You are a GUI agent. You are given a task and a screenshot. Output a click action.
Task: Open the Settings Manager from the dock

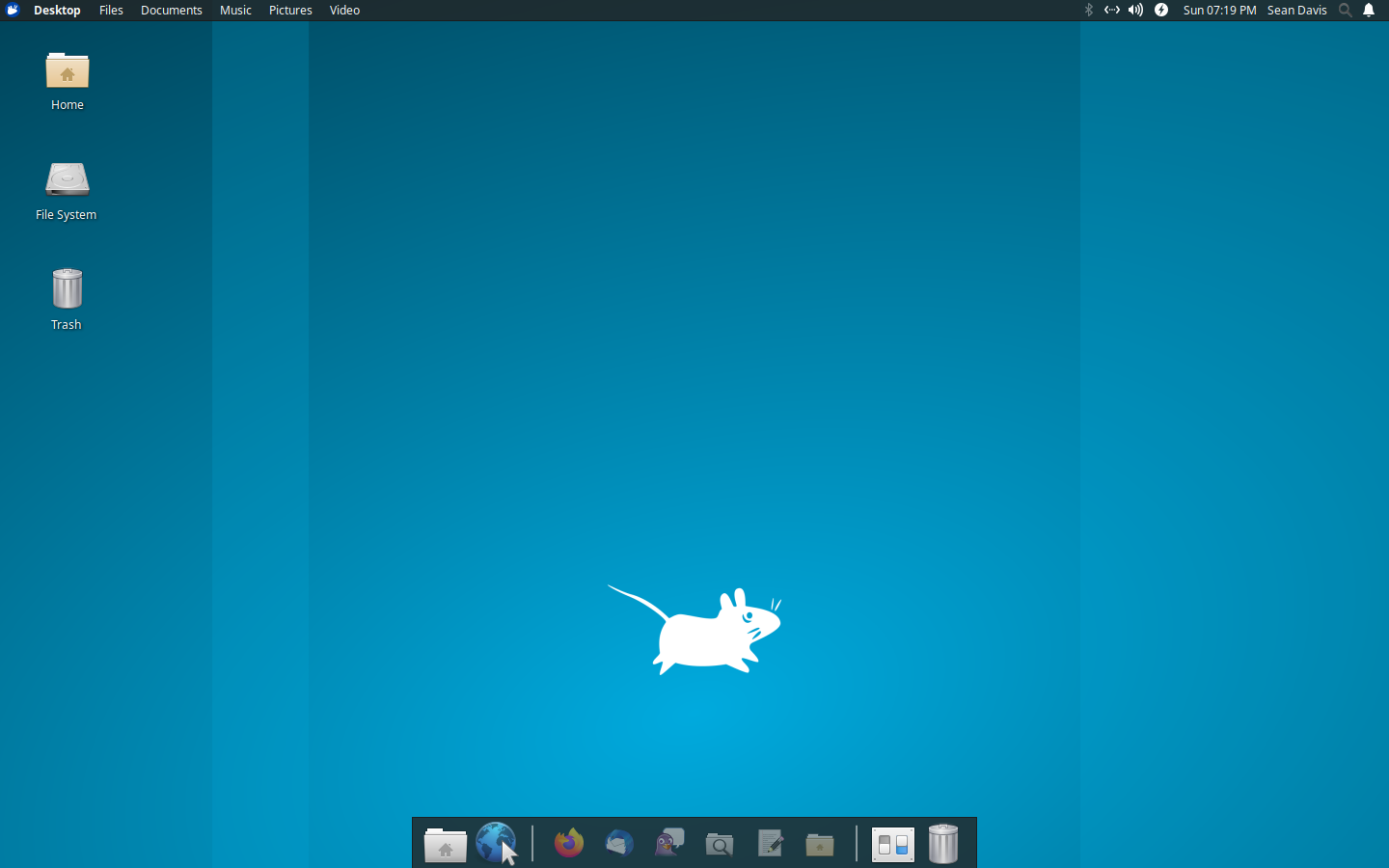click(x=892, y=844)
